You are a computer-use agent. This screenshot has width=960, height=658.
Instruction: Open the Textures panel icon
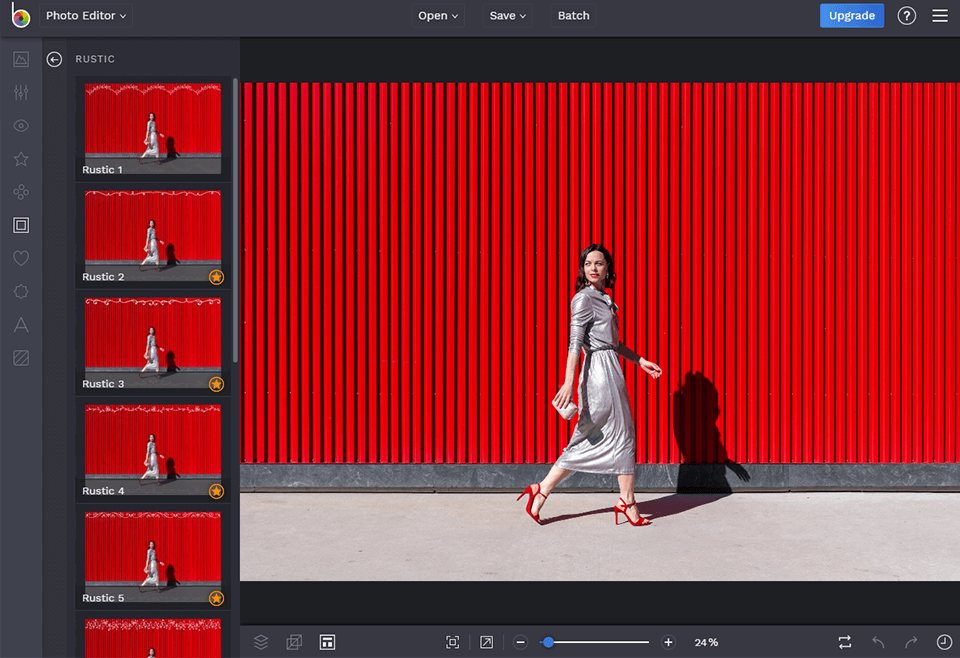[21, 358]
